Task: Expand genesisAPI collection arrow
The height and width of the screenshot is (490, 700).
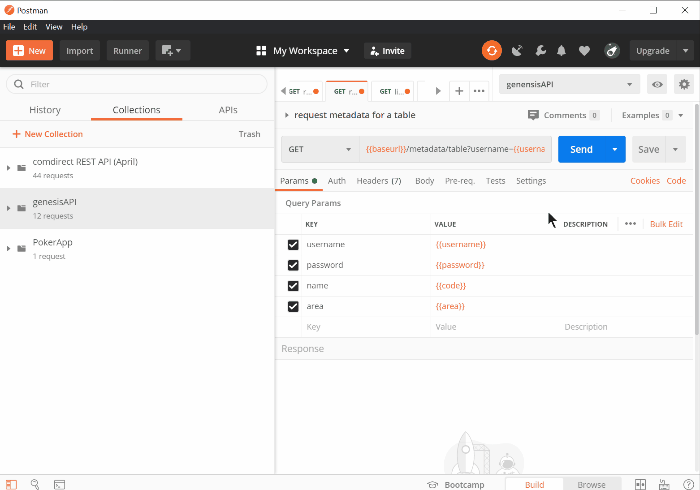Action: [8, 208]
